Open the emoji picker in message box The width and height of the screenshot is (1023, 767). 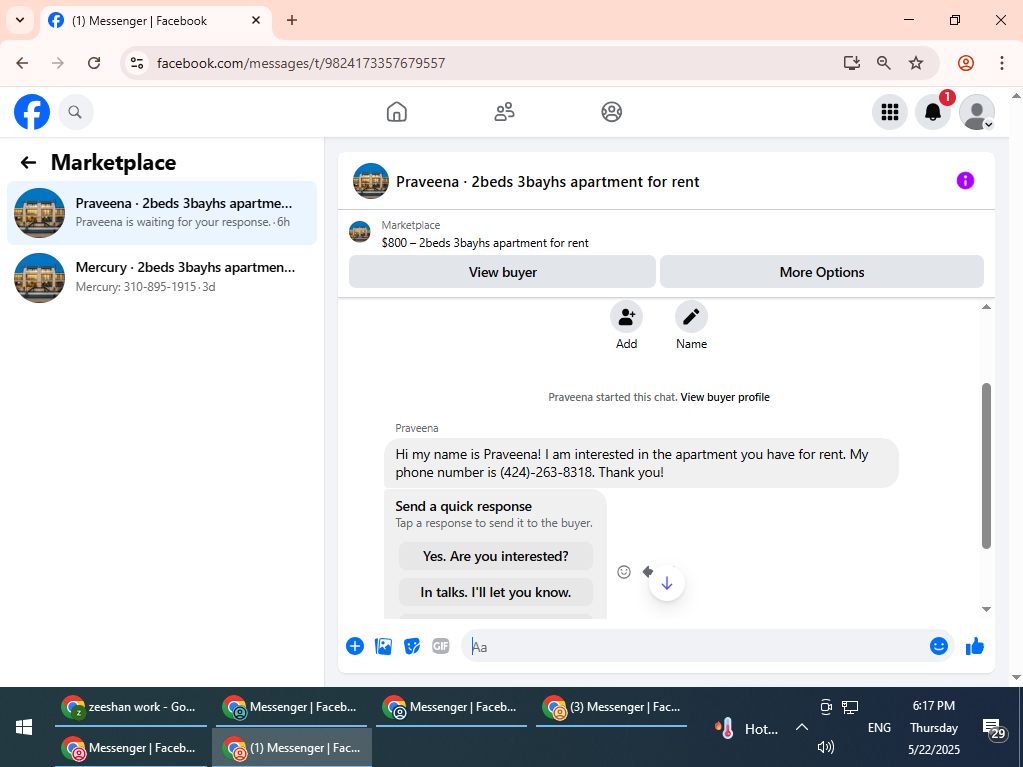[938, 646]
